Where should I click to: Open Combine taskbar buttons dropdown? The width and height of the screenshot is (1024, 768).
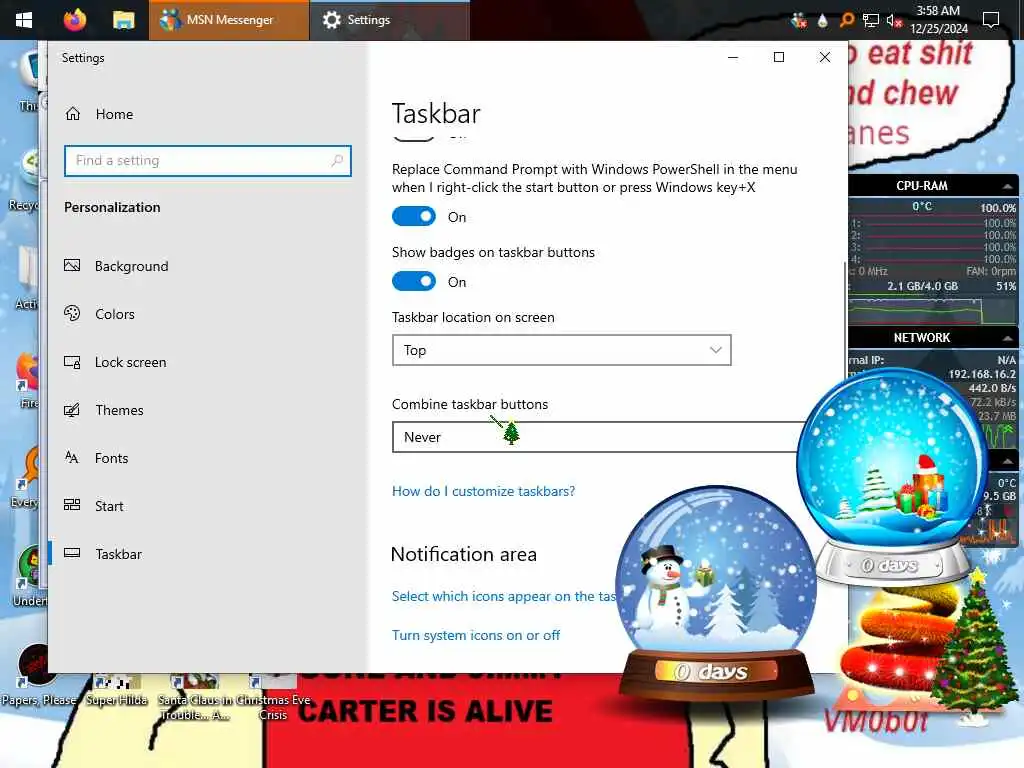click(x=596, y=437)
